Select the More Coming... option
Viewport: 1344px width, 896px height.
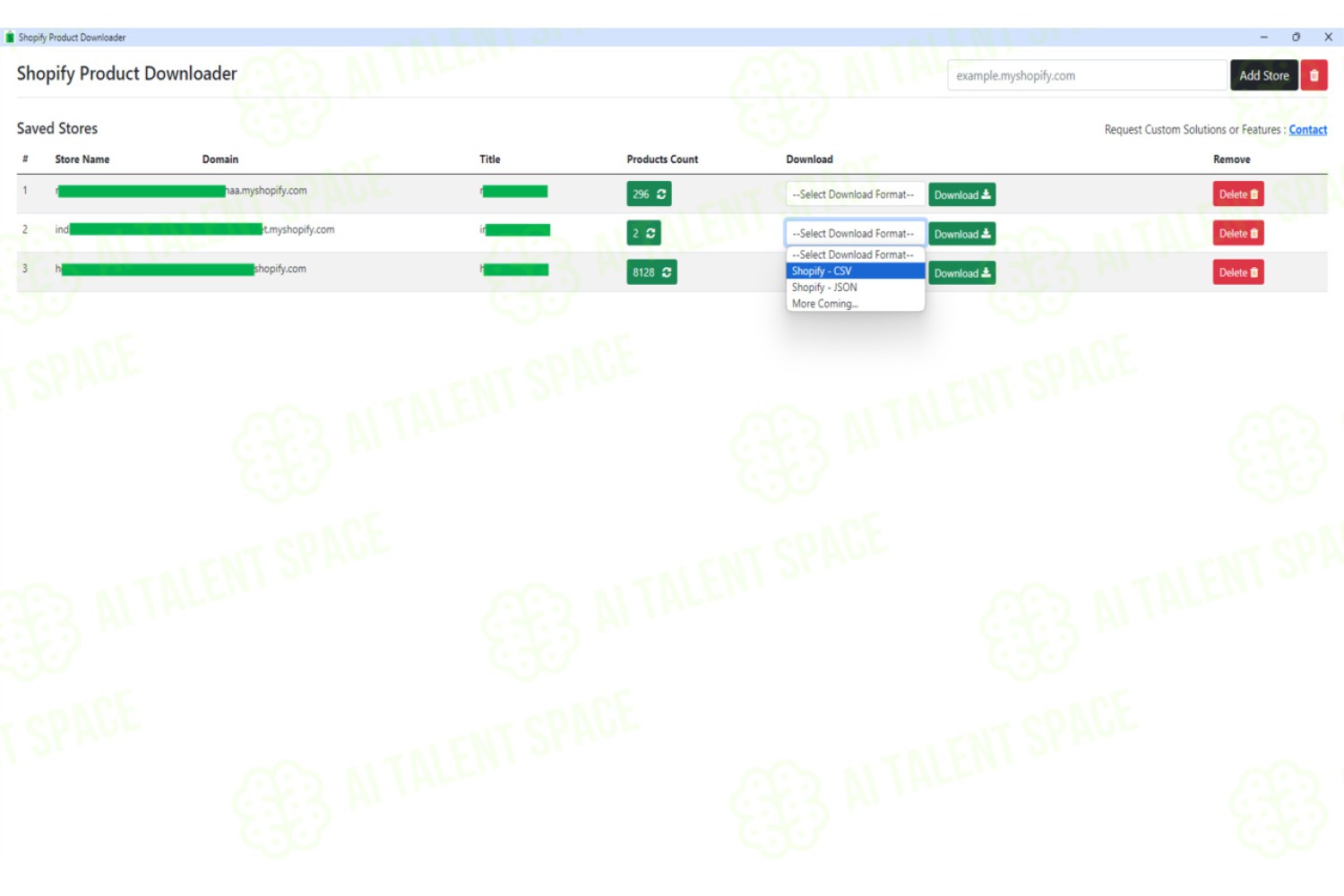click(855, 303)
